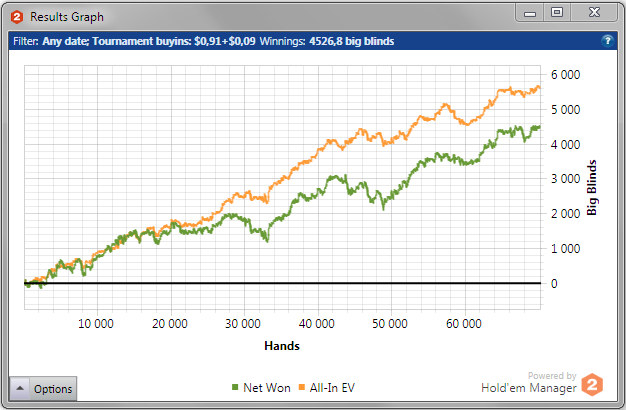Click the 60 000 hands axis label
The width and height of the screenshot is (626, 410).
[464, 323]
